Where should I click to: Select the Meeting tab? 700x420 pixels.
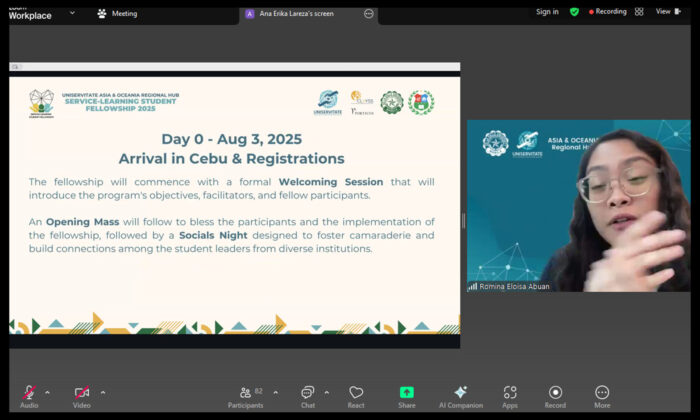pyautogui.click(x=118, y=14)
